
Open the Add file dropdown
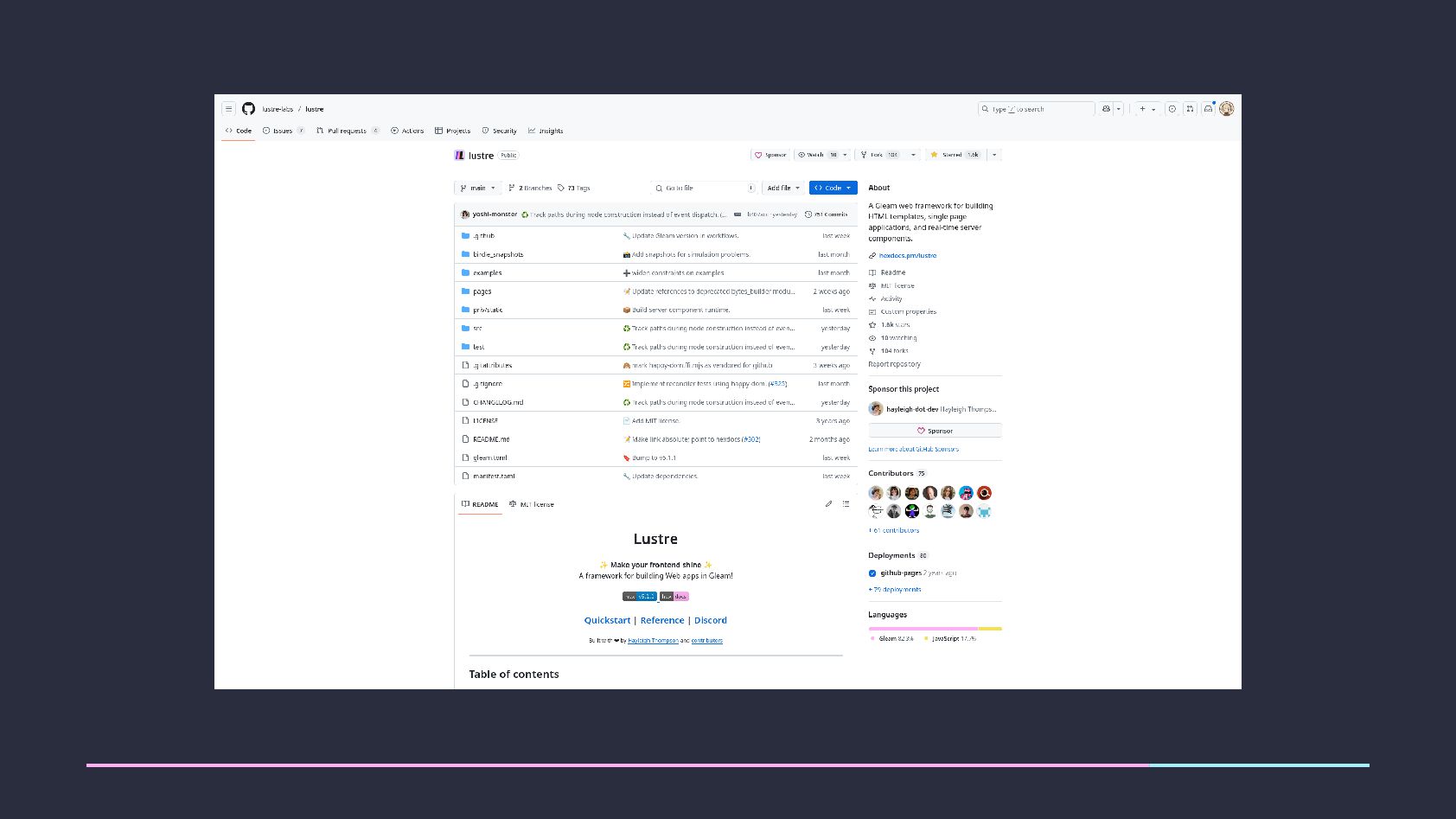coord(783,188)
